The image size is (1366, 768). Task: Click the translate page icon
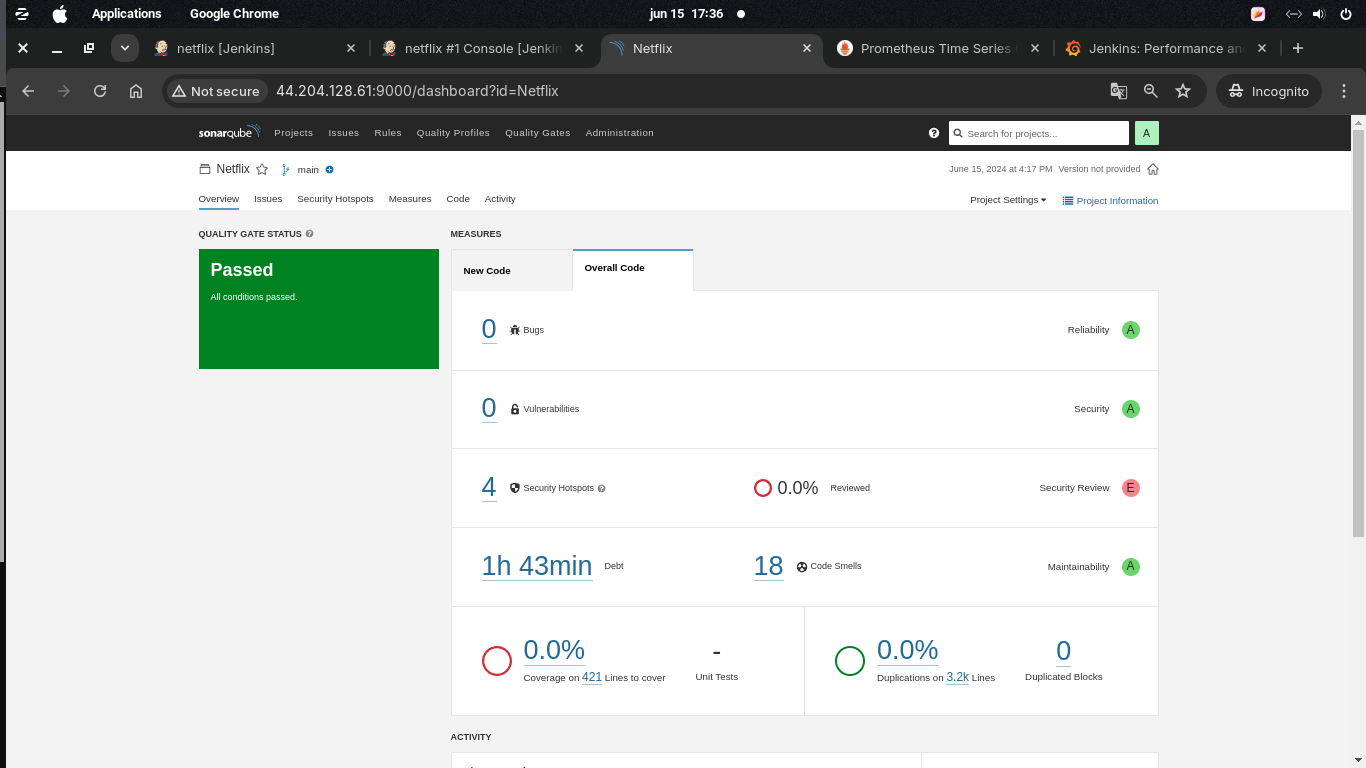point(1119,91)
